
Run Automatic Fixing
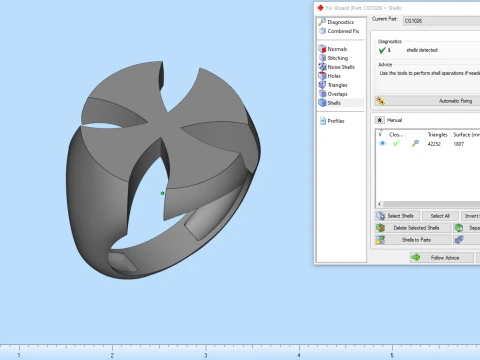(x=427, y=101)
